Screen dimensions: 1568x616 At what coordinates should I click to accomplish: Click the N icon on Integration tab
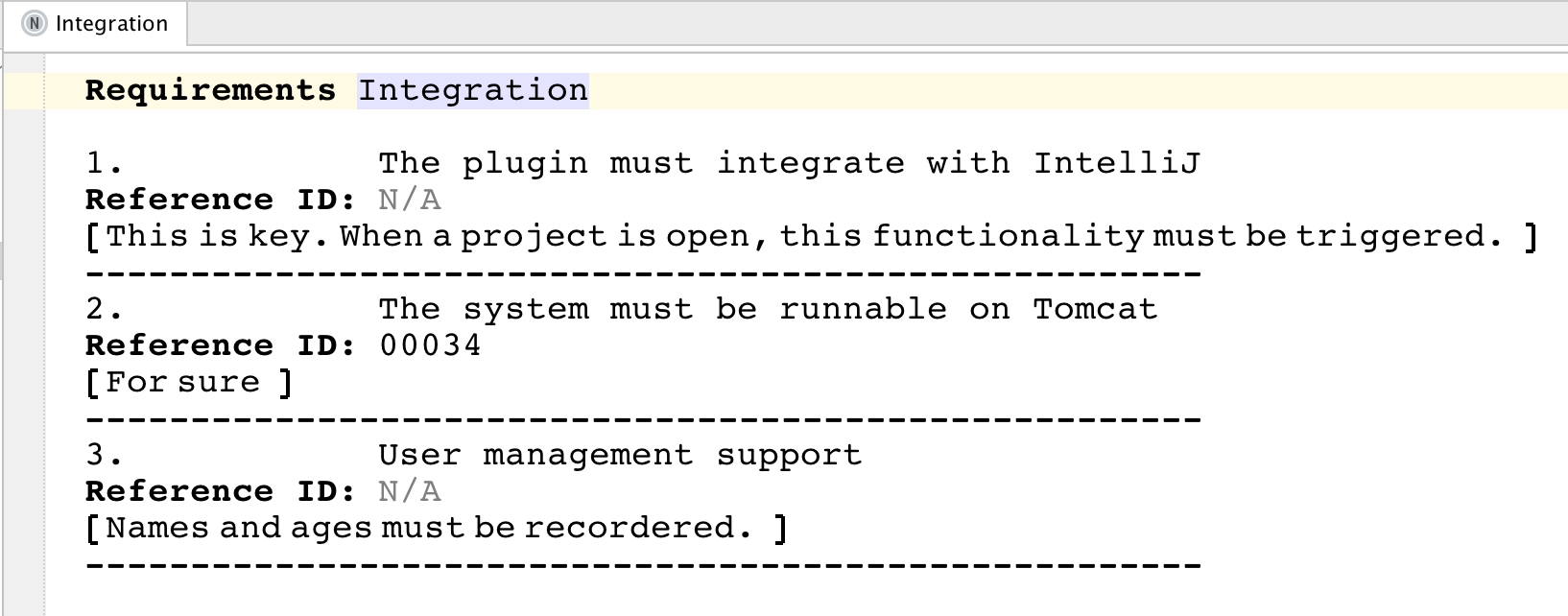(x=35, y=24)
